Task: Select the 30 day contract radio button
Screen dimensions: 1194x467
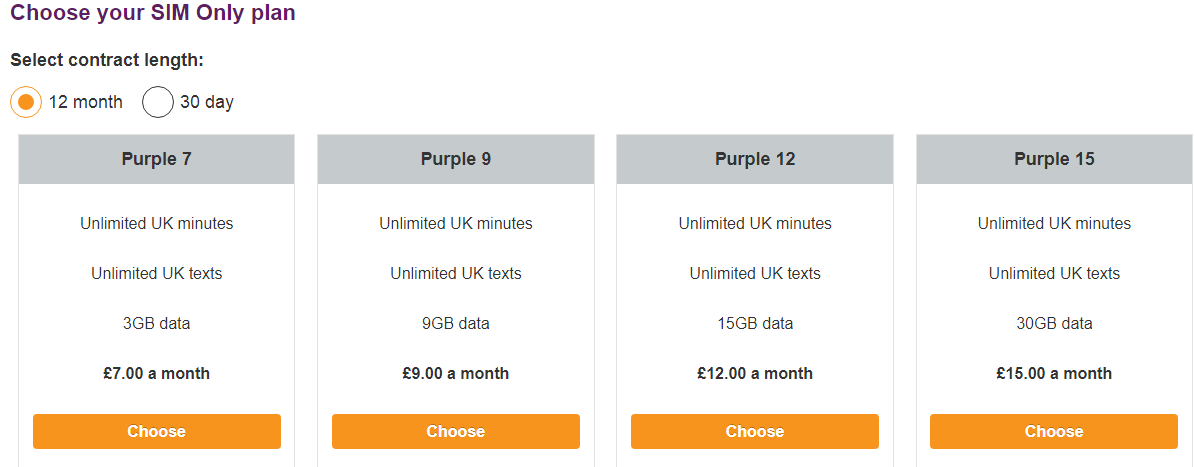Action: 158,102
